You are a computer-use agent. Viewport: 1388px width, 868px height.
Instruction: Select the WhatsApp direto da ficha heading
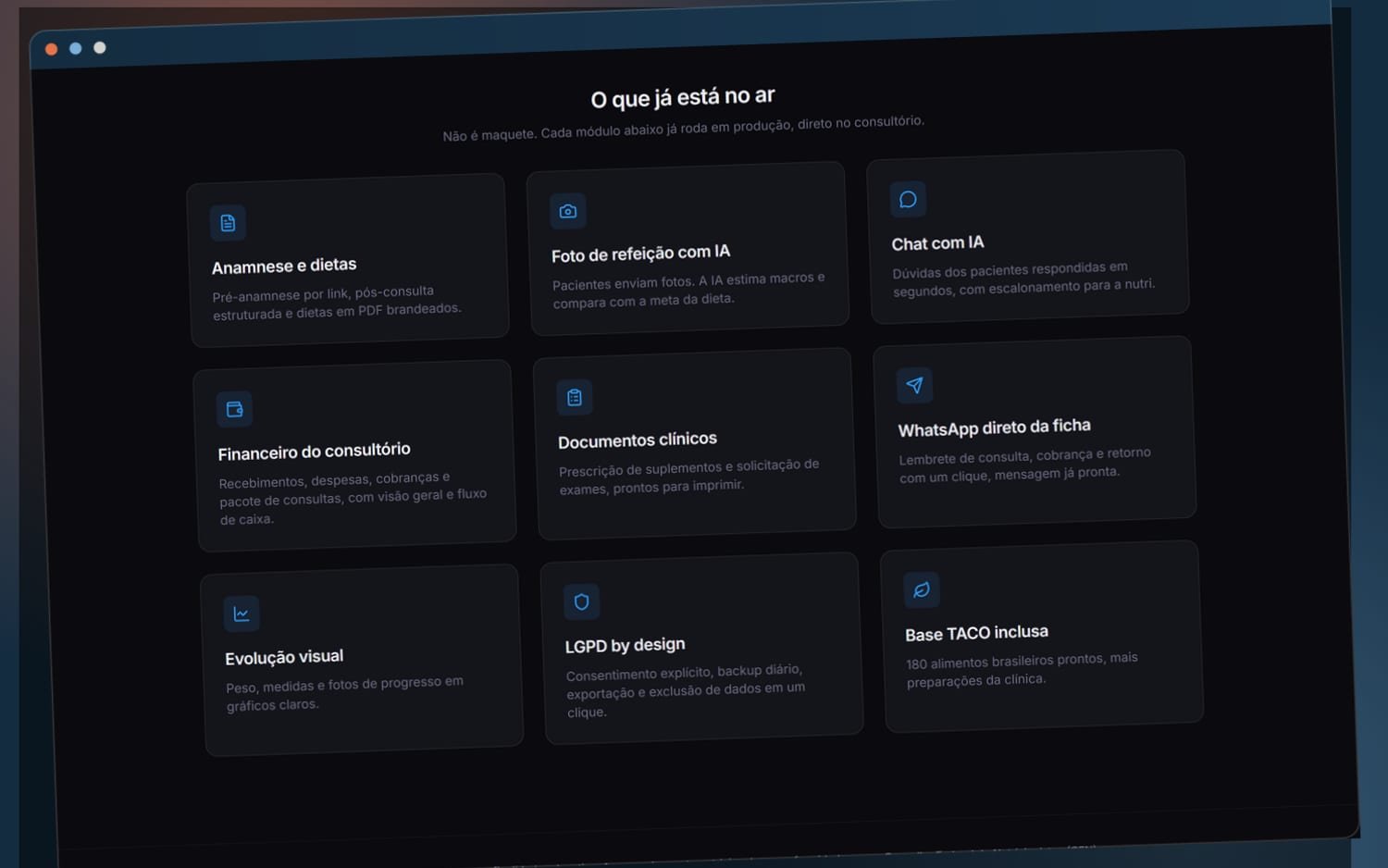pyautogui.click(x=995, y=428)
